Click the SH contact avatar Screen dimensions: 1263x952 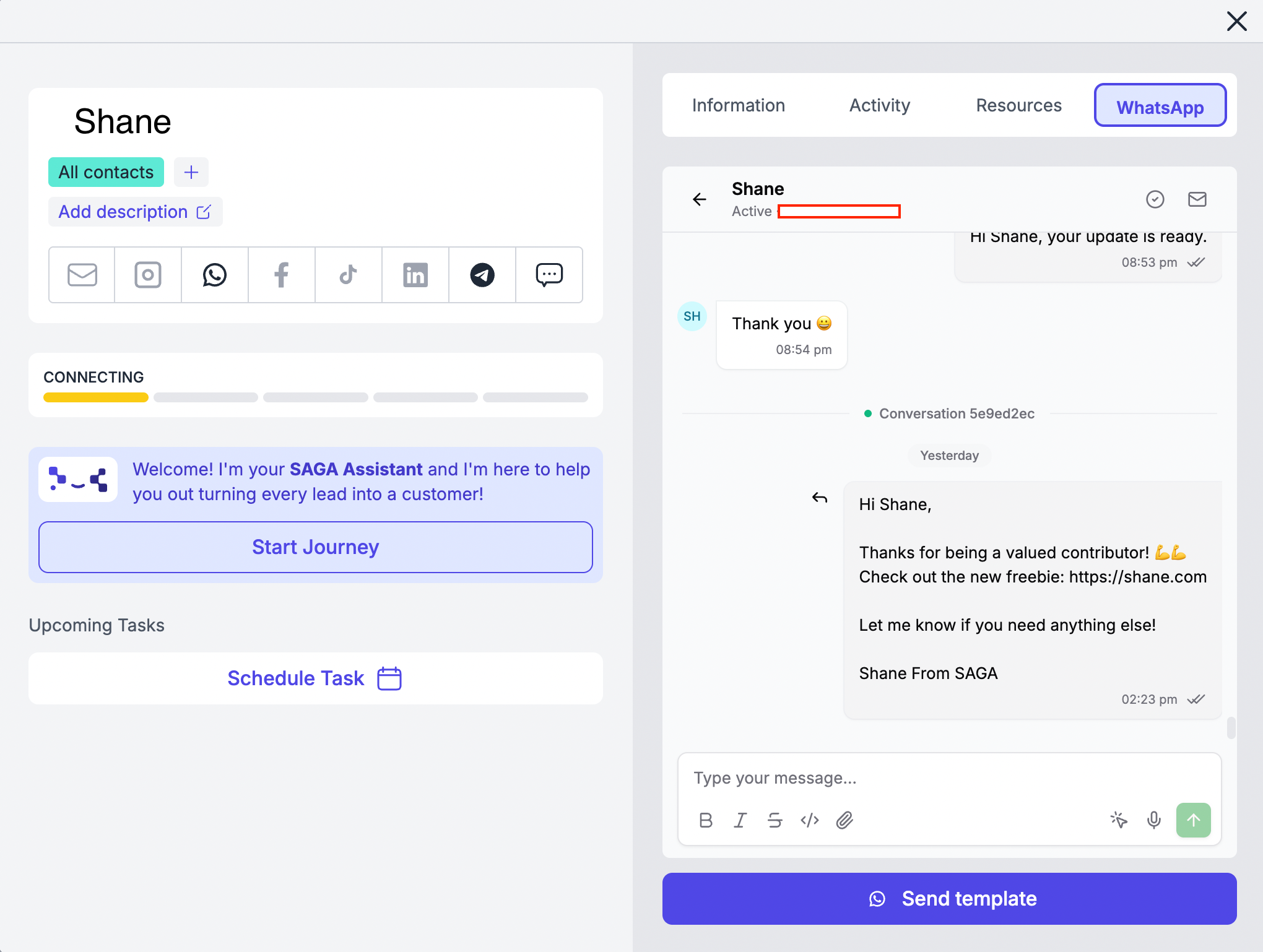pyautogui.click(x=692, y=316)
